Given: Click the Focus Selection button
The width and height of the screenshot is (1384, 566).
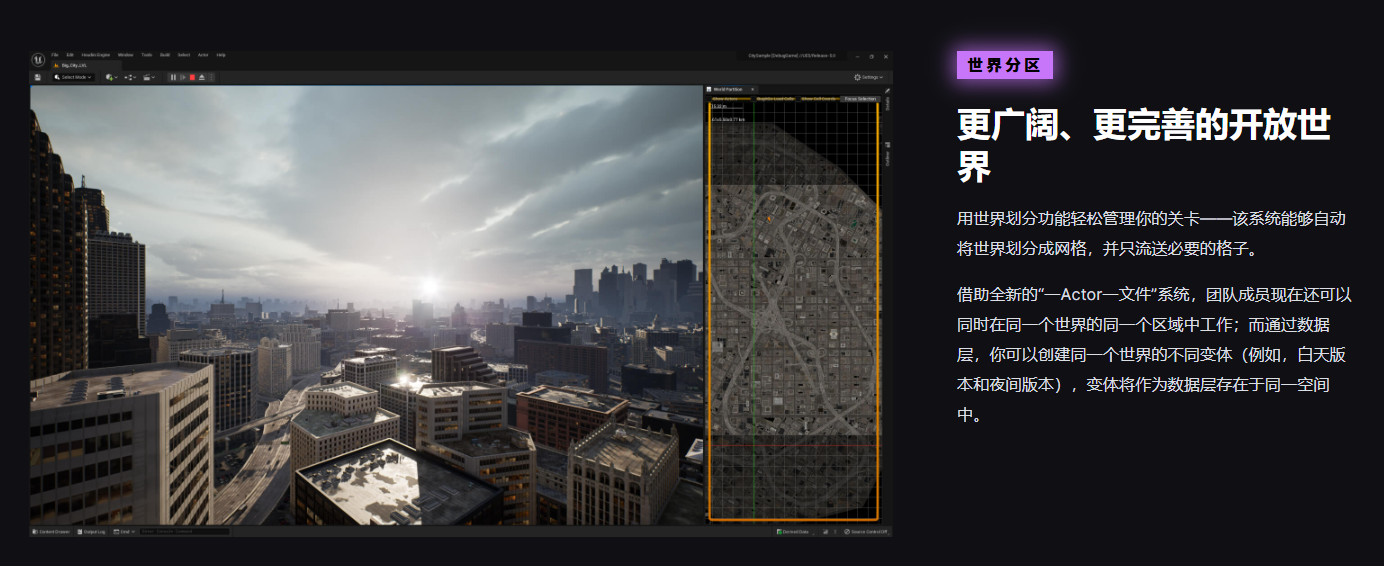Looking at the screenshot, I should coord(860,99).
